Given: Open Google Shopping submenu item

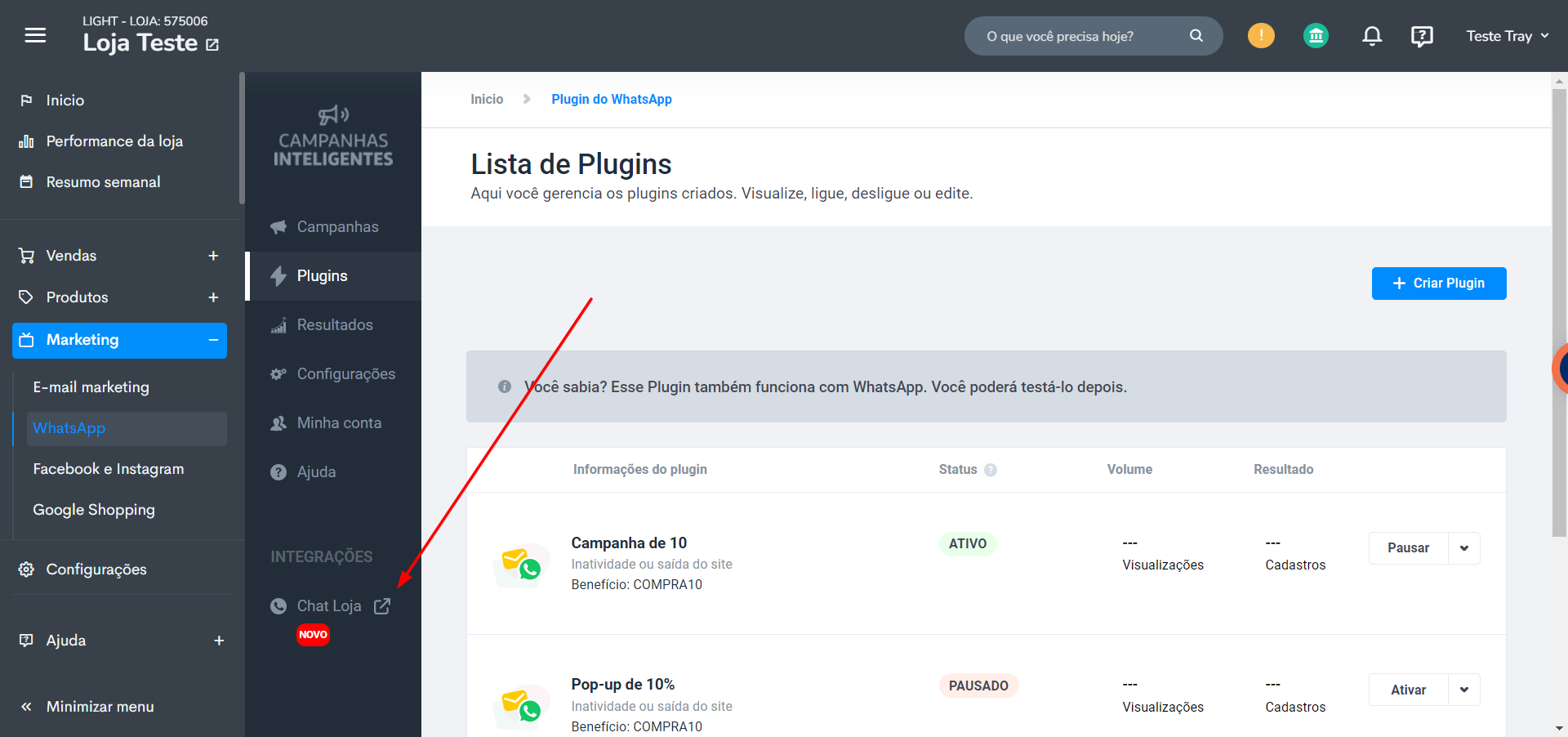Looking at the screenshot, I should pos(94,510).
